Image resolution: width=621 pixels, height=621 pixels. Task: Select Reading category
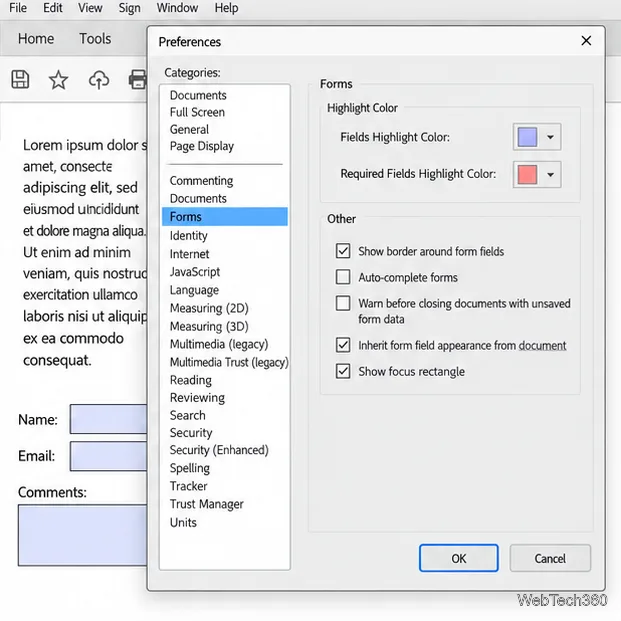(190, 380)
